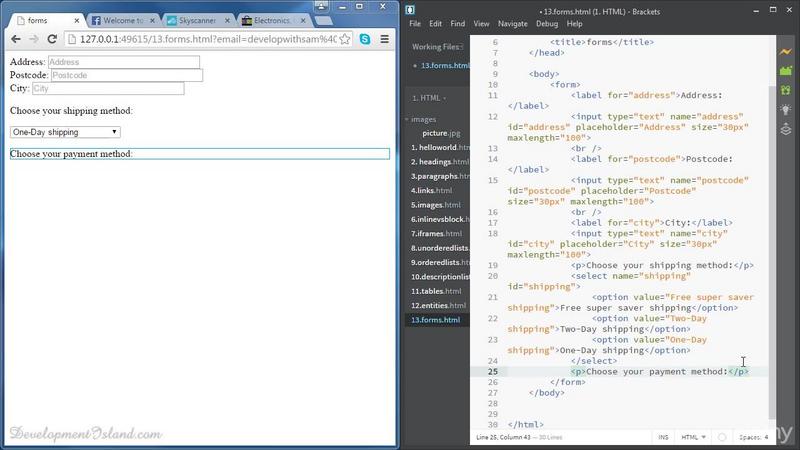Open picture.jpg in file tree
Viewport: 800px width, 450px height.
pyautogui.click(x=441, y=133)
